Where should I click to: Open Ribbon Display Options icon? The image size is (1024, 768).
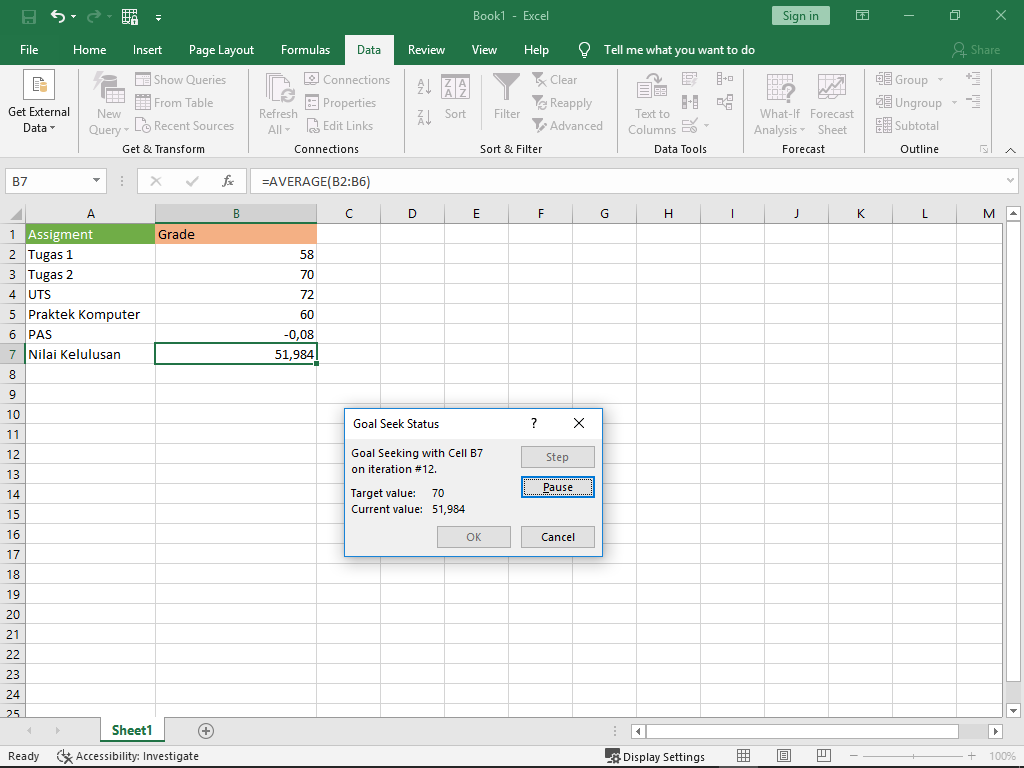point(863,16)
